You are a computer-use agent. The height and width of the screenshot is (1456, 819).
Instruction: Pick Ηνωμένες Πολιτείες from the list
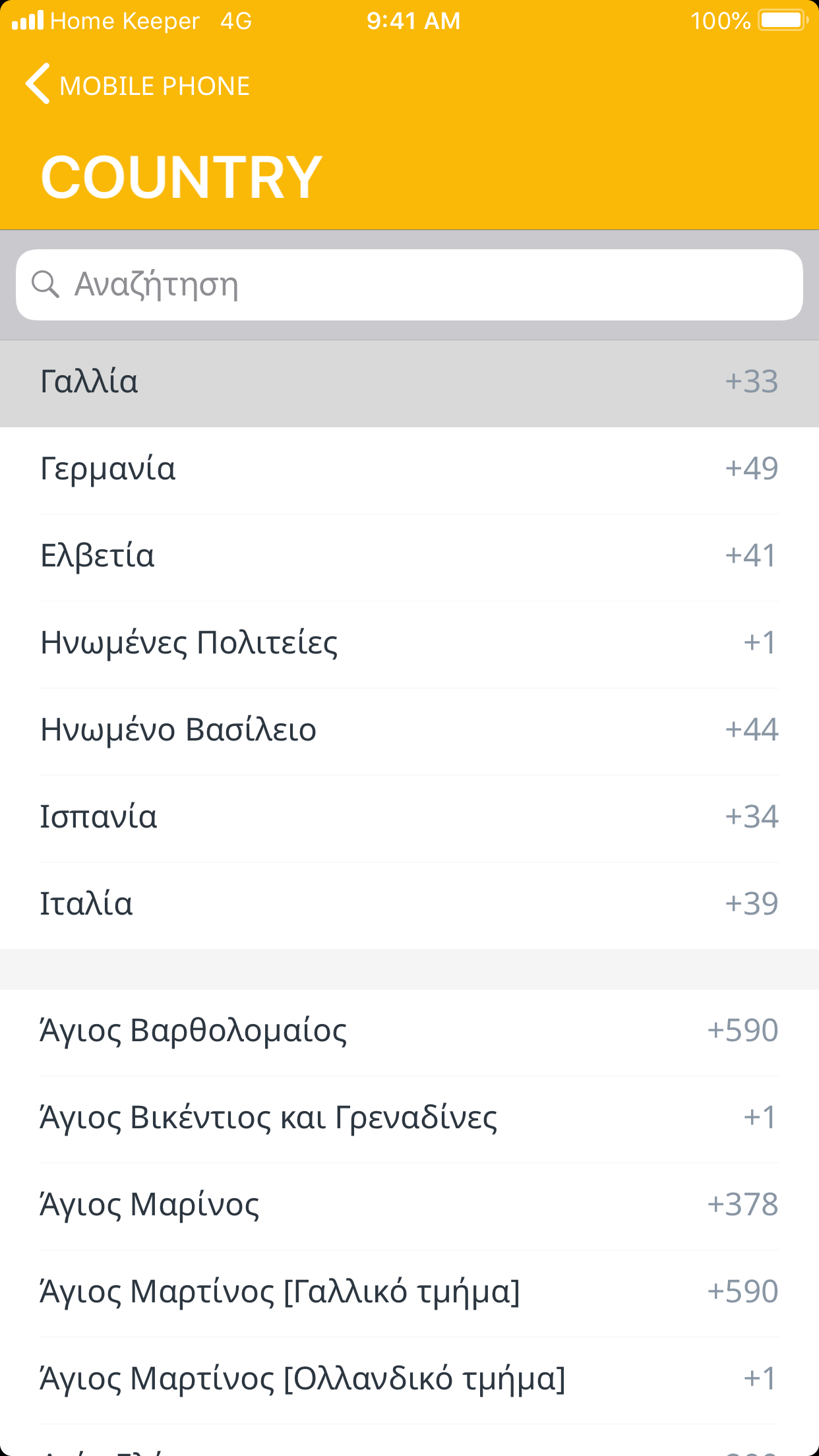coord(189,644)
